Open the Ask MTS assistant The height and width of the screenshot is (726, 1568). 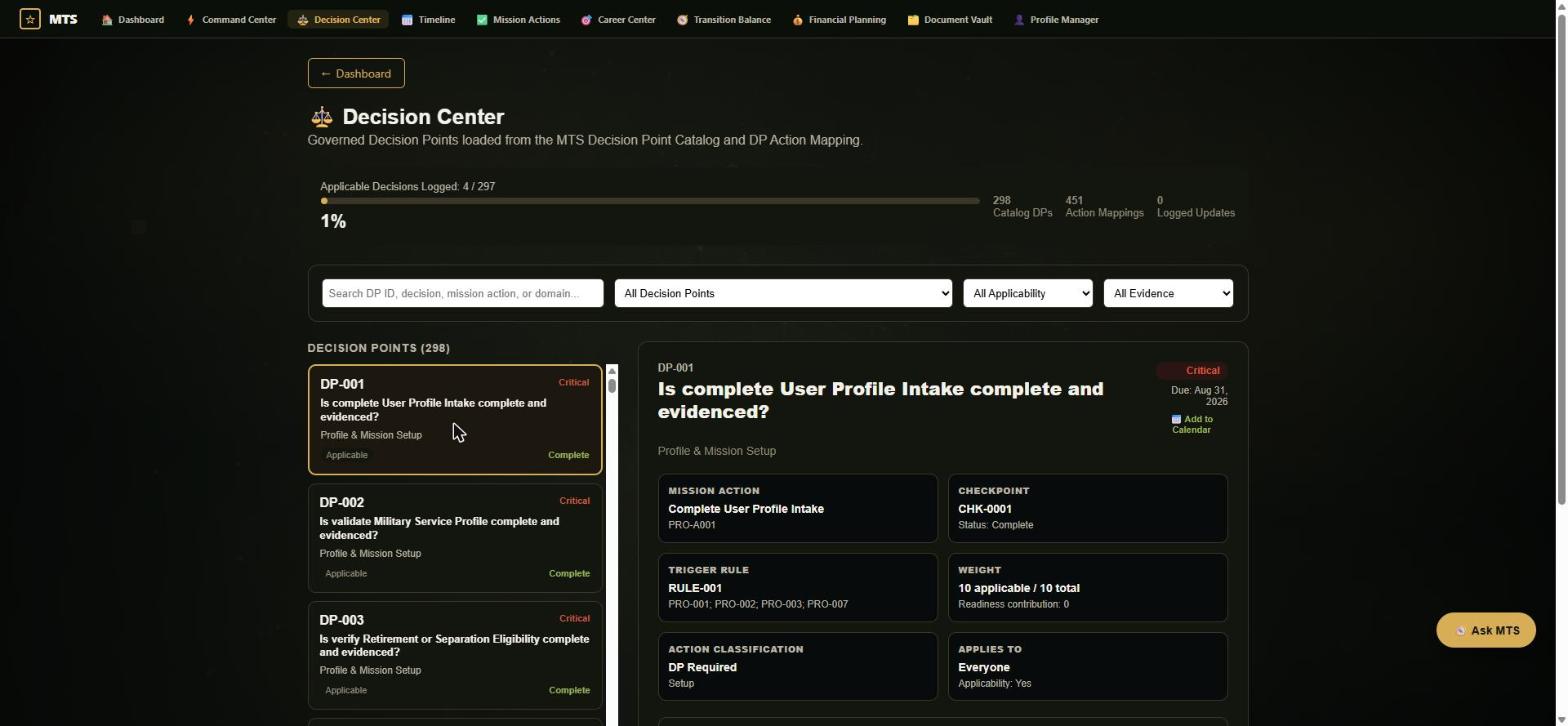coord(1486,631)
